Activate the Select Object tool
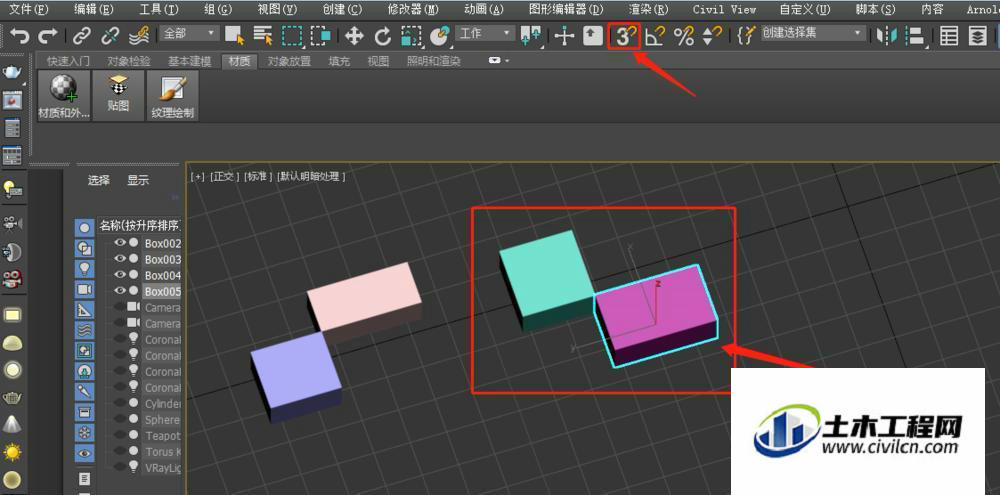1000x495 pixels. point(235,36)
